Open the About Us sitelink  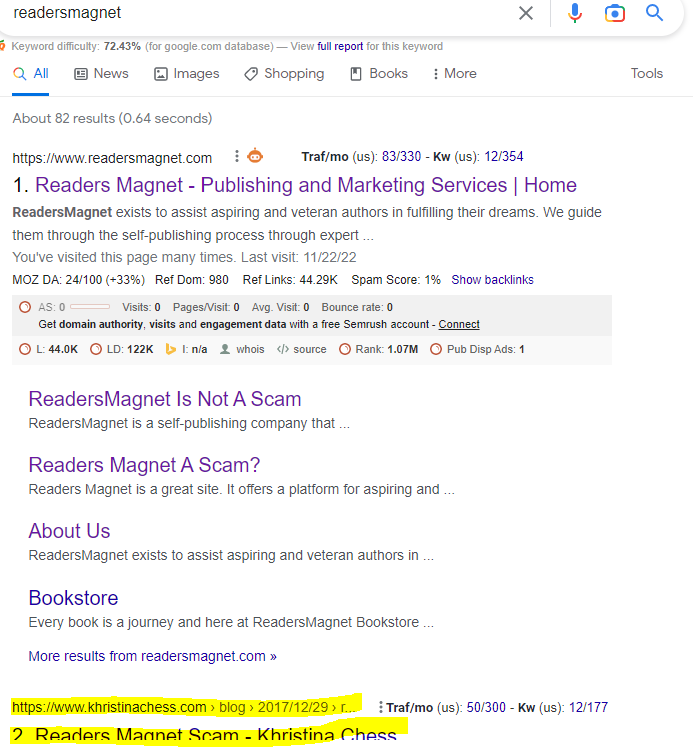70,531
